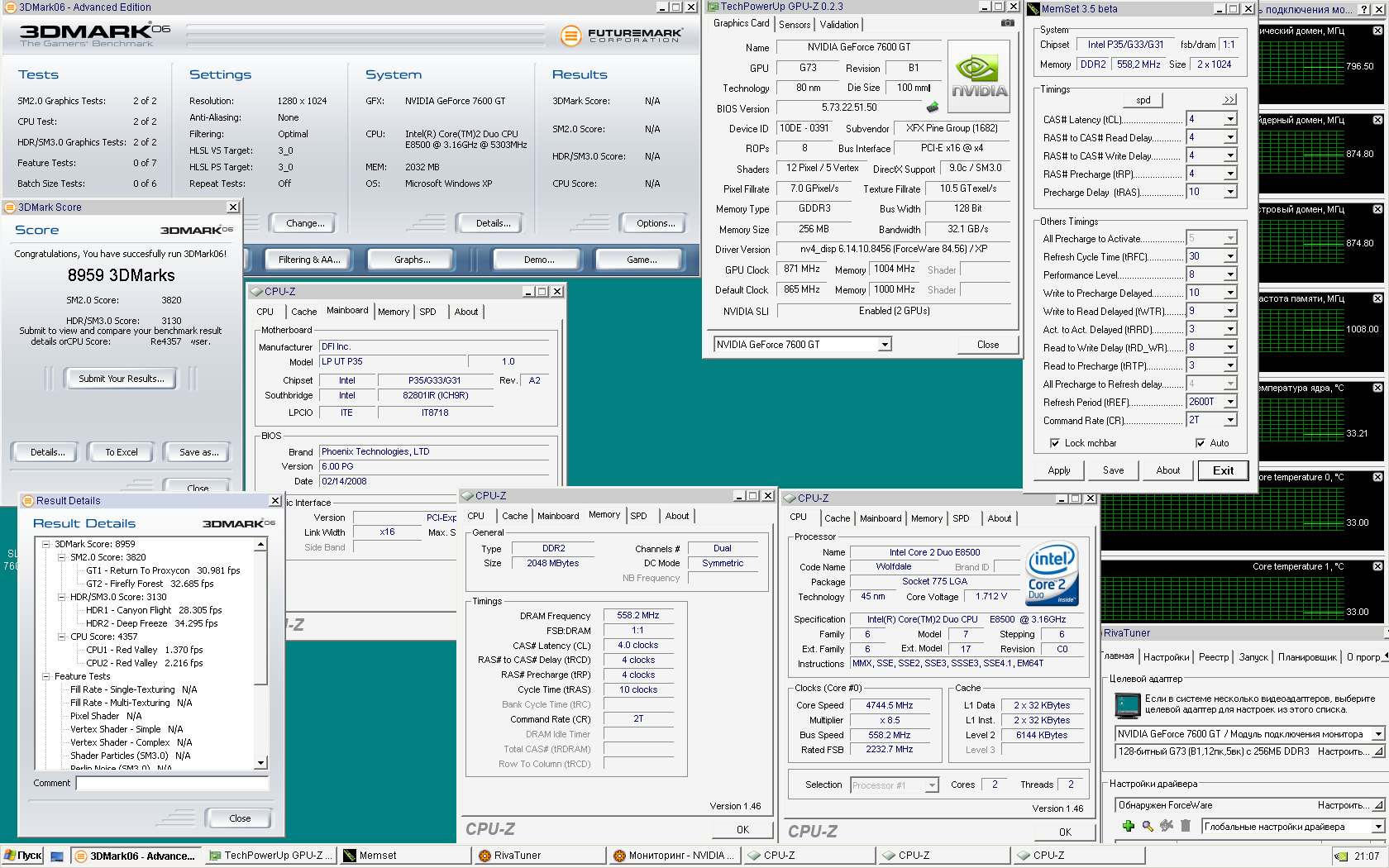Screen dimensions: 1389x868
Task: Click the green plus add icon in RivaTuner
Action: 1129,826
